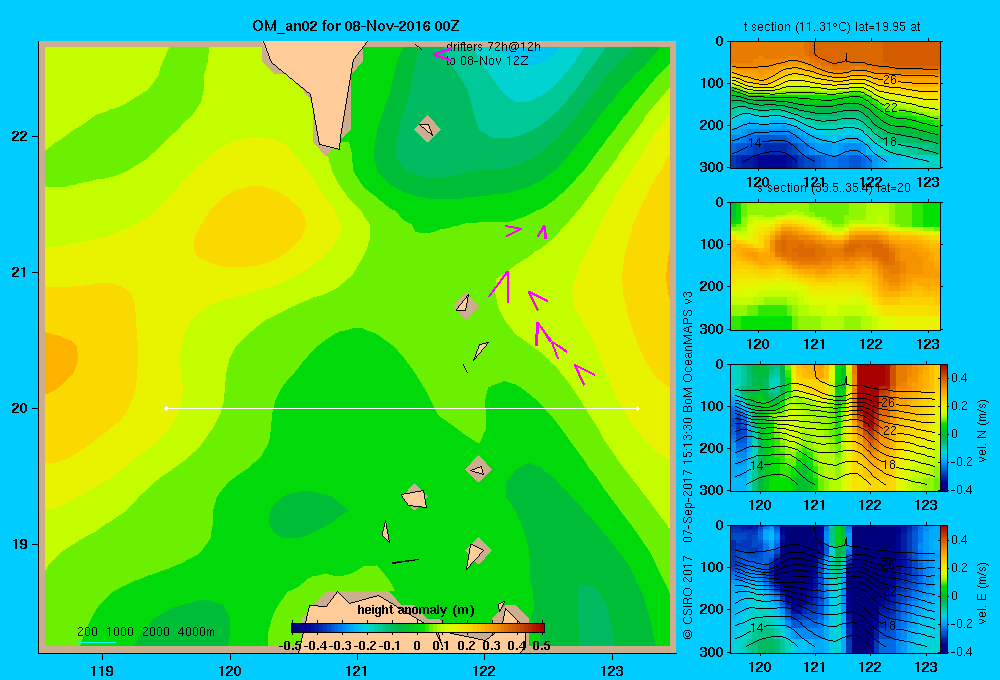Click the vertical CSIRO BoM OceanMAPS v3 credit

click(x=688, y=465)
